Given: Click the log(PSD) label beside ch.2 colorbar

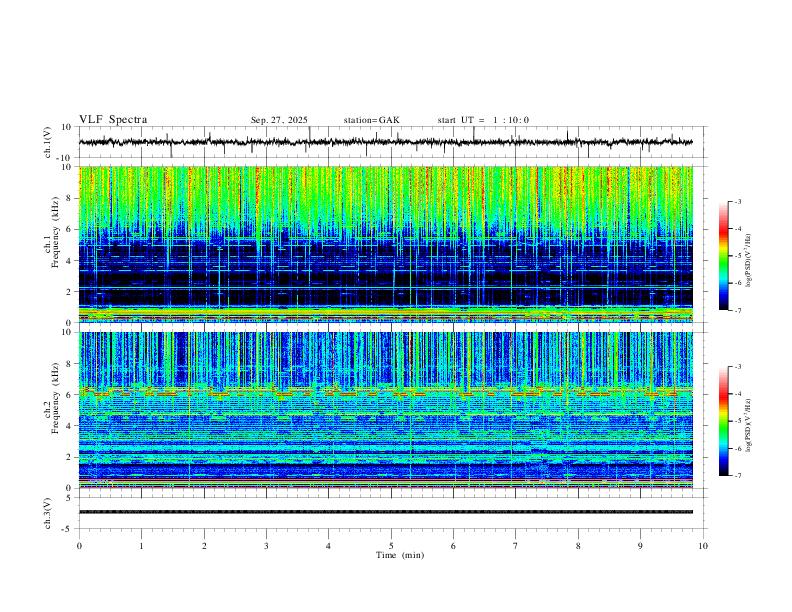Looking at the screenshot, I should point(749,425).
